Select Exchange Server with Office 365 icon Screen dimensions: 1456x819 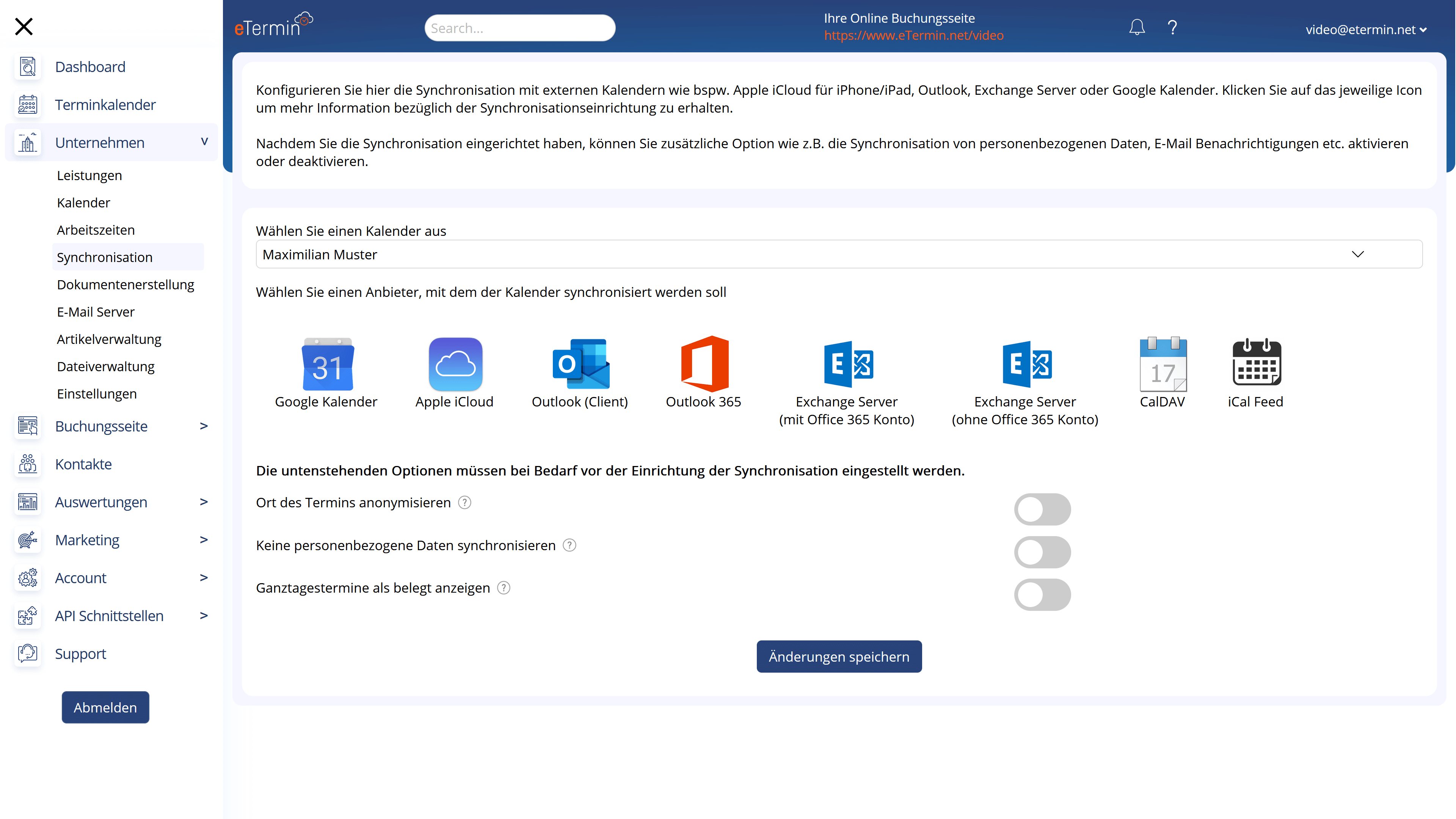[x=847, y=364]
